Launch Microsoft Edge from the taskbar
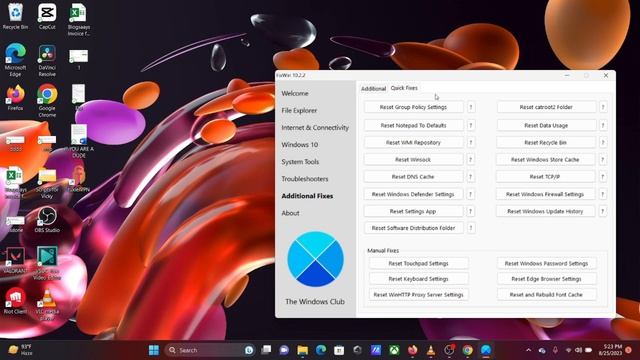 [321, 350]
